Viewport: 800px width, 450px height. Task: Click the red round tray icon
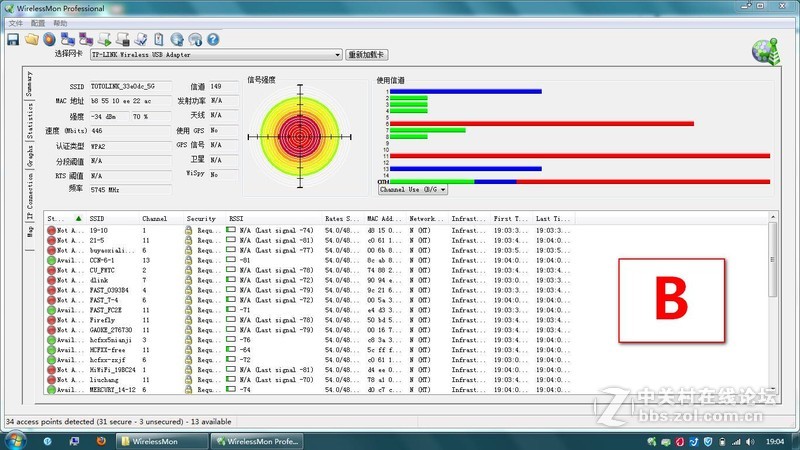pos(680,441)
